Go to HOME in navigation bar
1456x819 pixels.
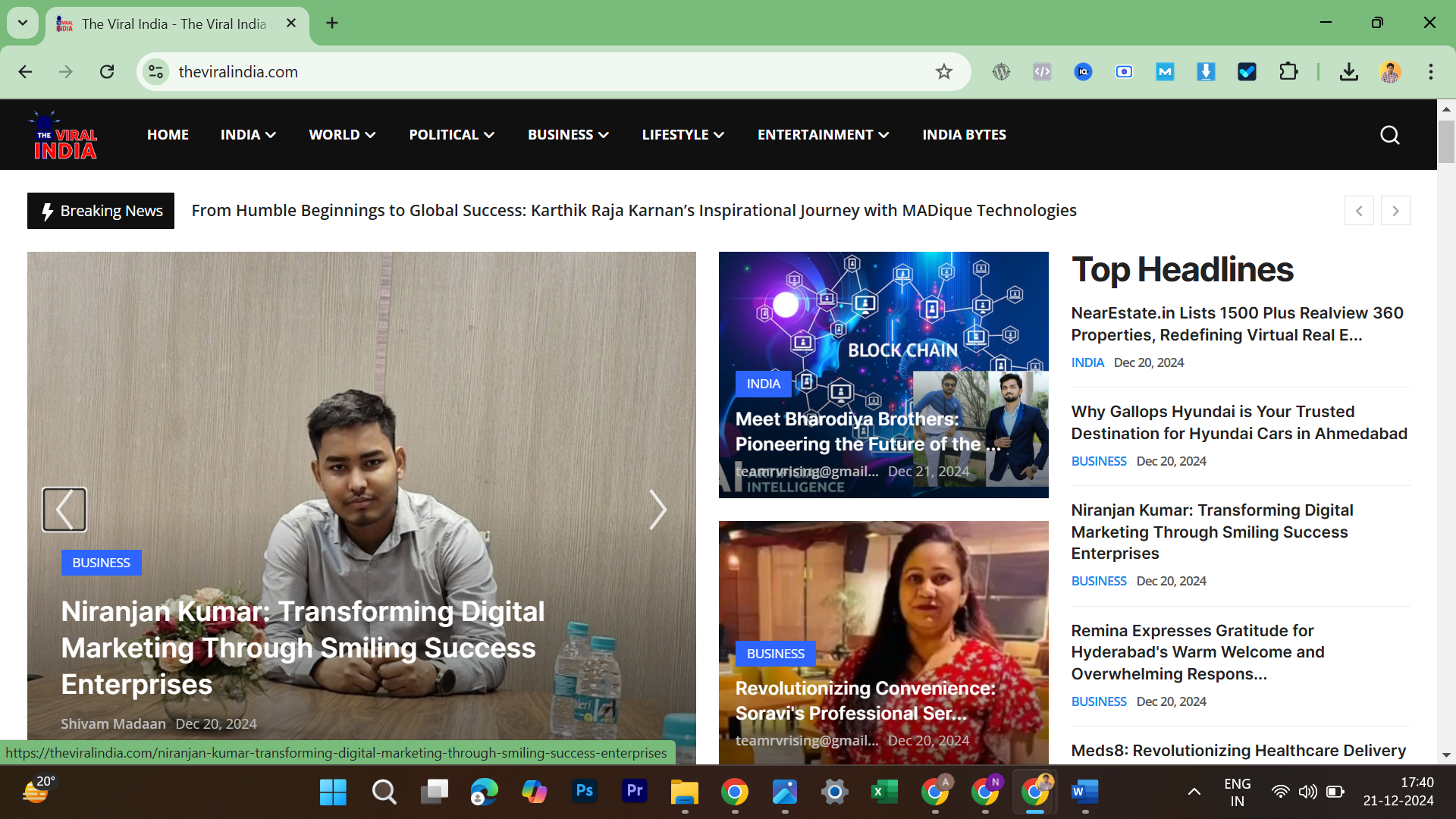tap(168, 135)
